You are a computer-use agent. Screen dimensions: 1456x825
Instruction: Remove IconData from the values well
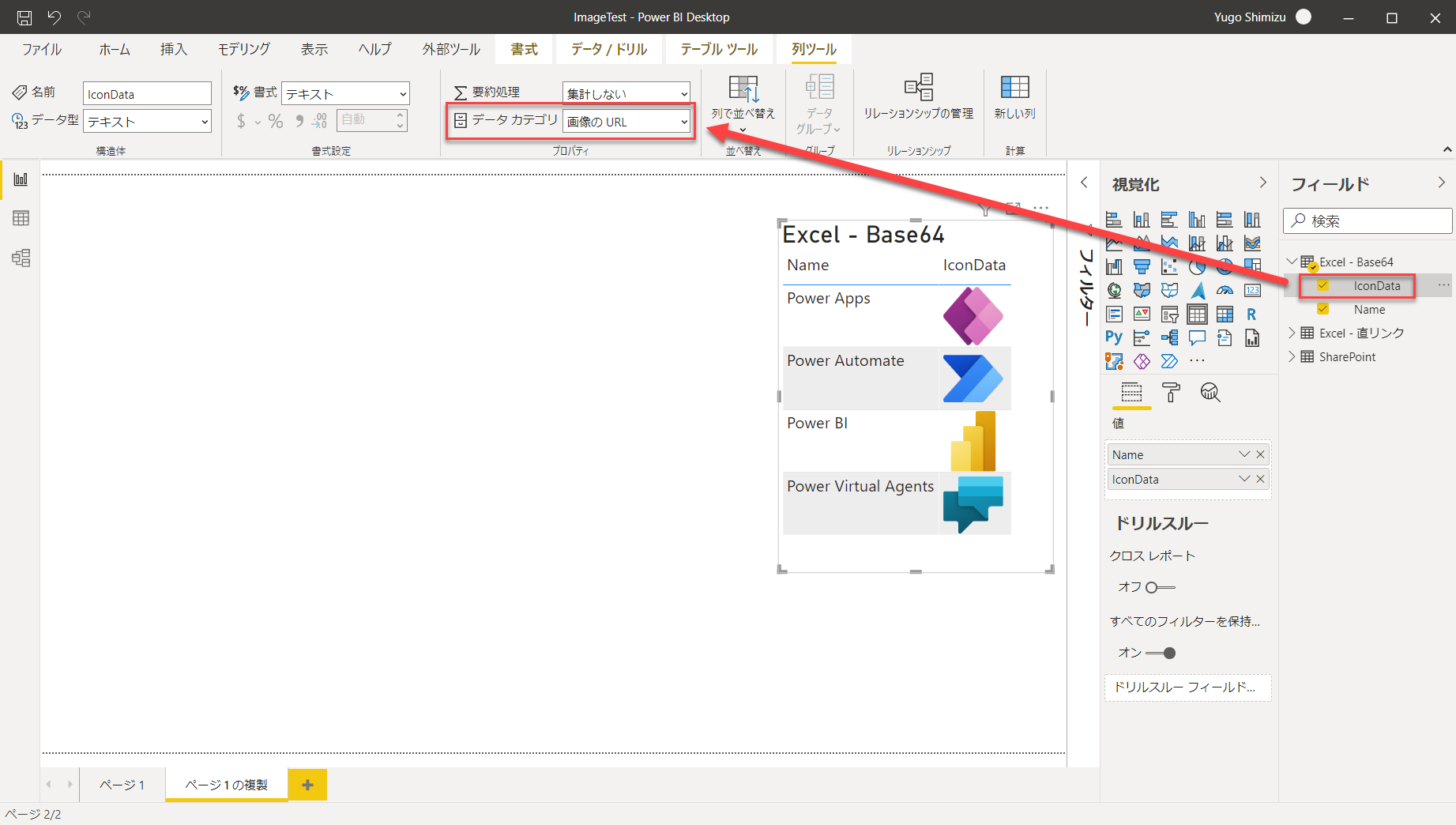point(1260,479)
